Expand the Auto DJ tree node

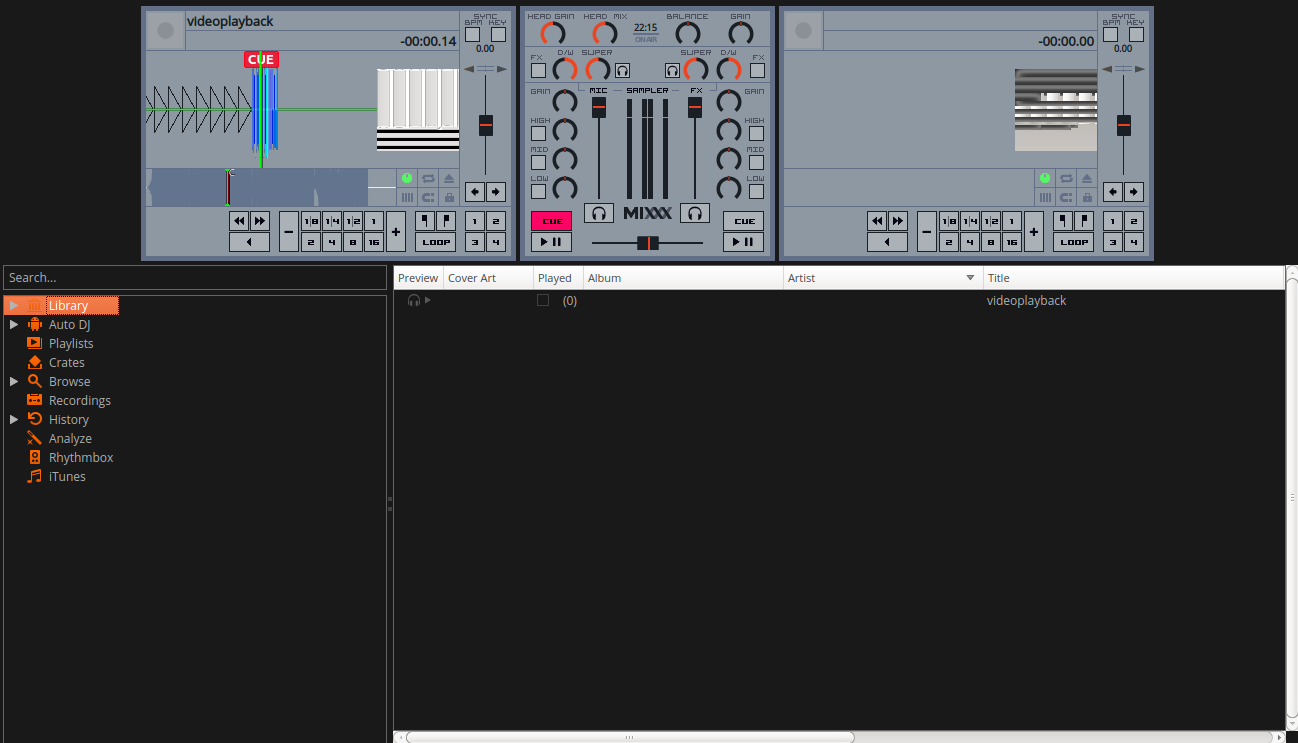pos(14,325)
